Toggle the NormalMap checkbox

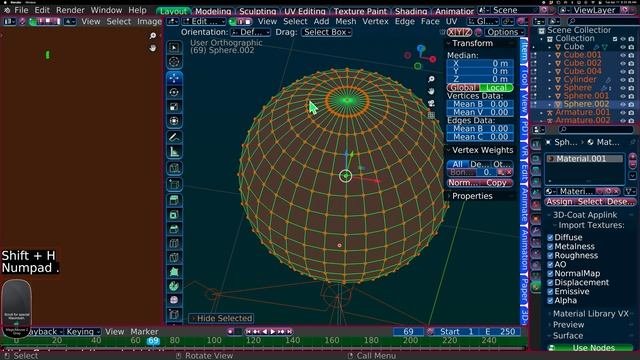point(550,273)
